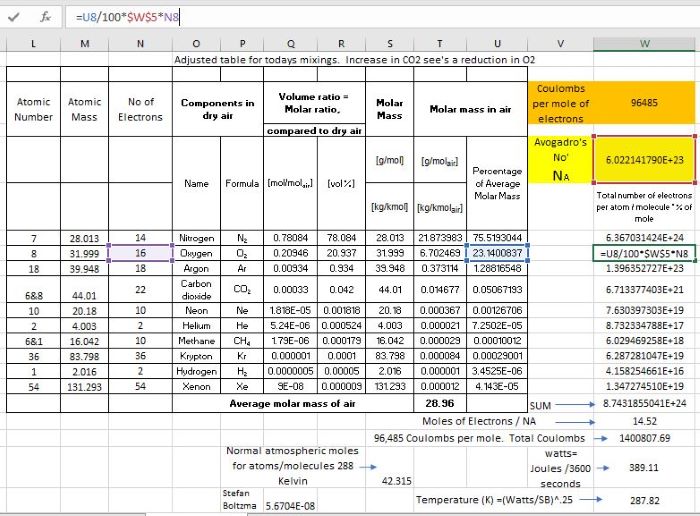Click the 'Temperature (K) =(Watts/SB)^.25' label
This screenshot has height=516, width=700.
coord(494,499)
